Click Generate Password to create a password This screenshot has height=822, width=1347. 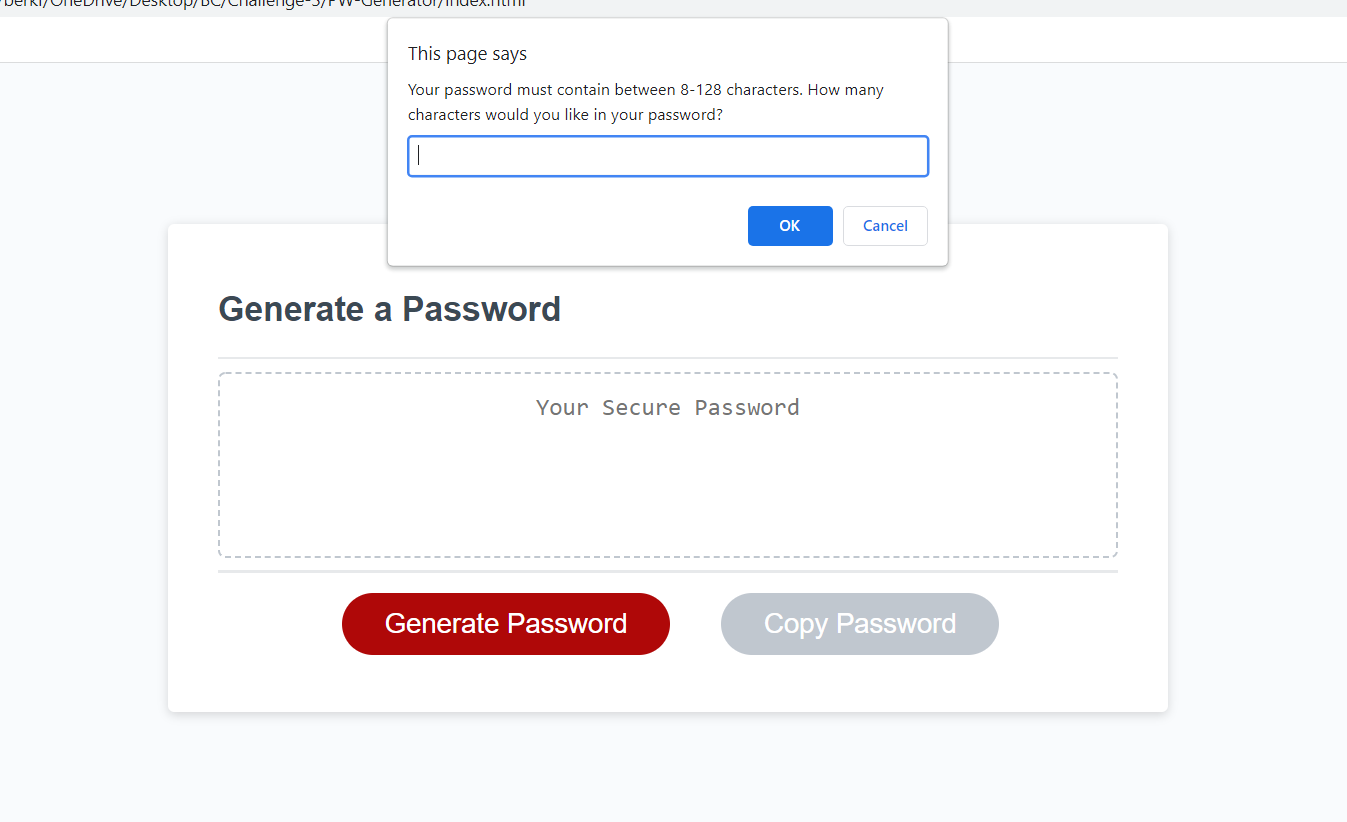(505, 623)
